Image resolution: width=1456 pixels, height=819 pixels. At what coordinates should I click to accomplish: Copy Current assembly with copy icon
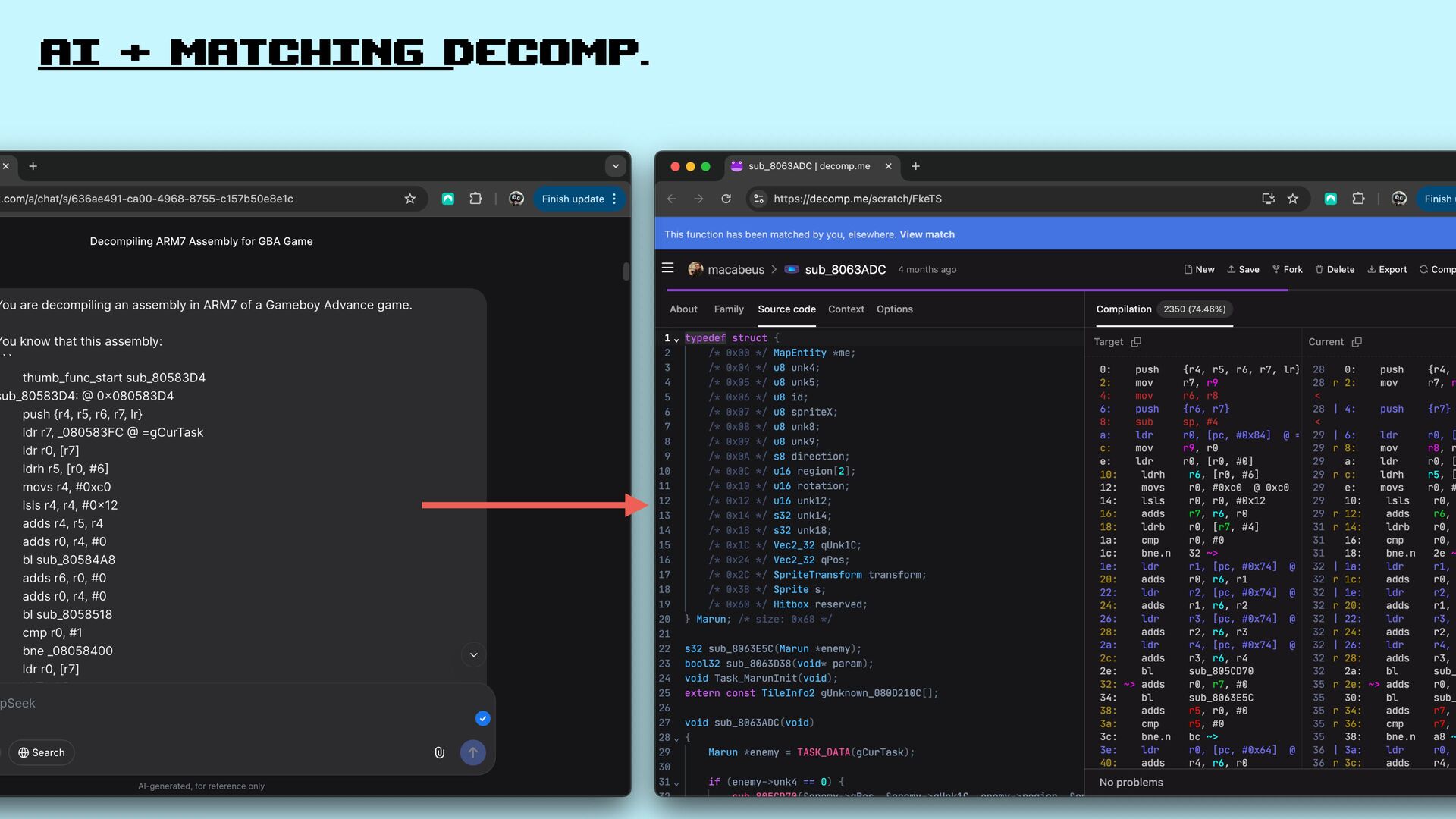(x=1357, y=342)
